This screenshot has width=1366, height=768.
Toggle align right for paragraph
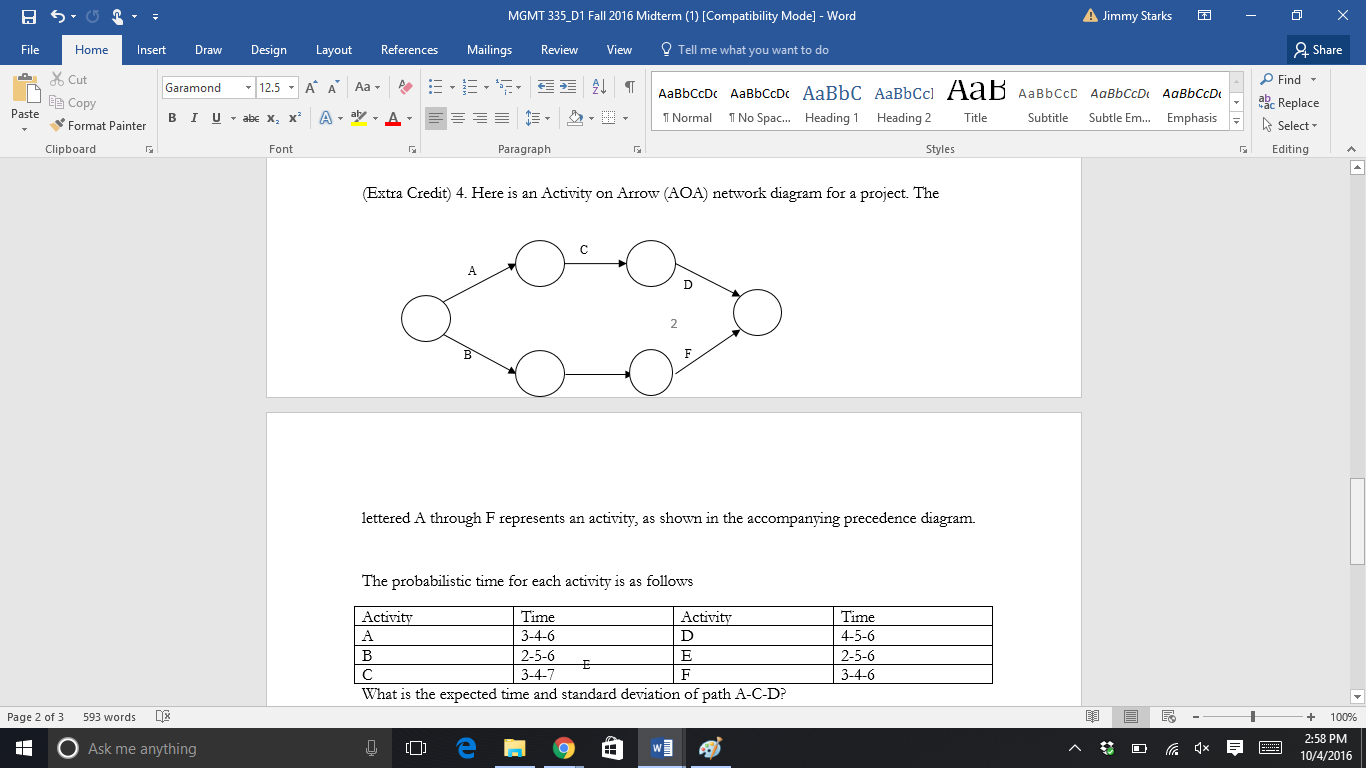coord(480,118)
